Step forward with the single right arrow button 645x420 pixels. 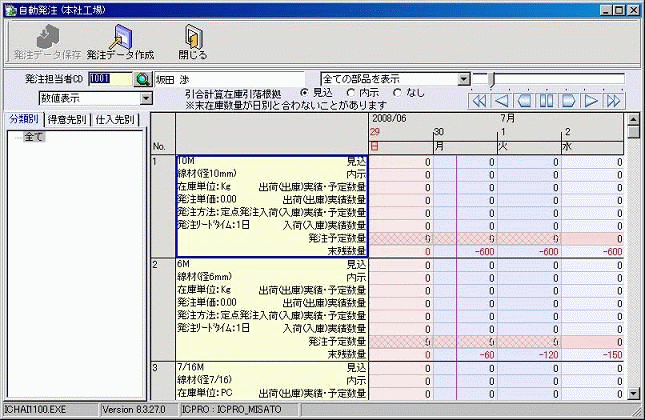tap(591, 101)
